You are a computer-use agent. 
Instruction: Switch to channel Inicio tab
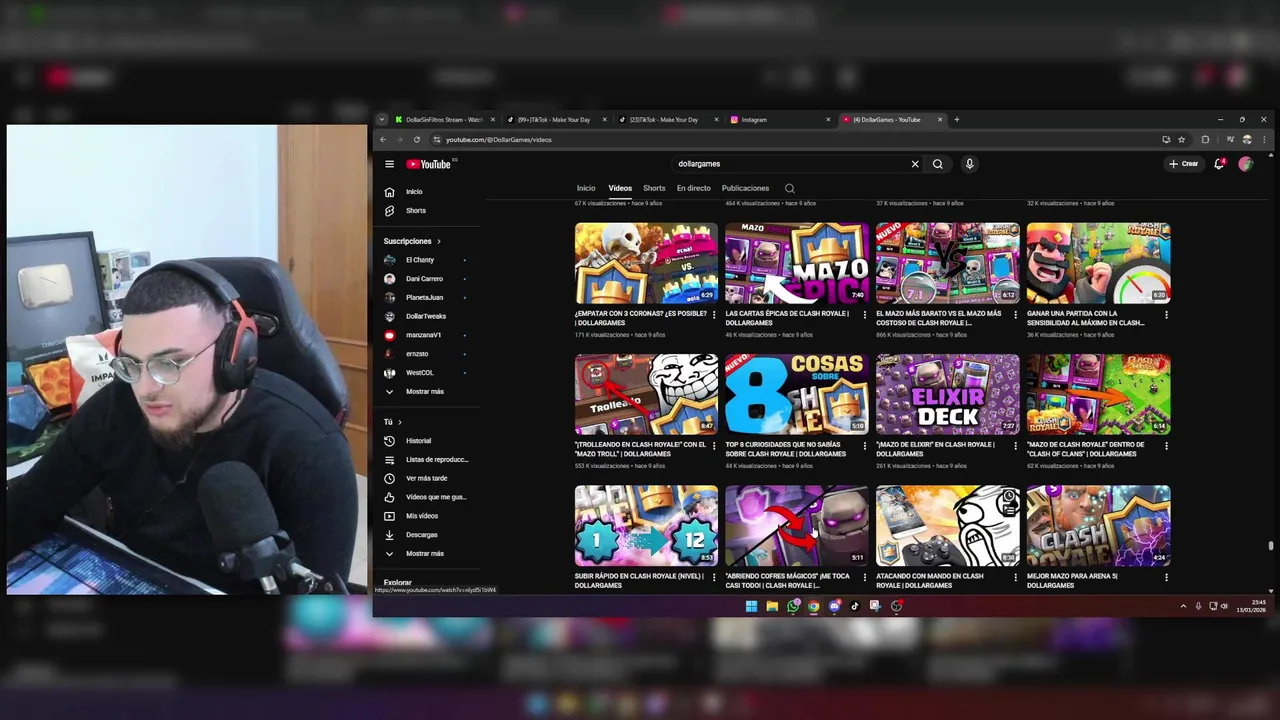(586, 188)
